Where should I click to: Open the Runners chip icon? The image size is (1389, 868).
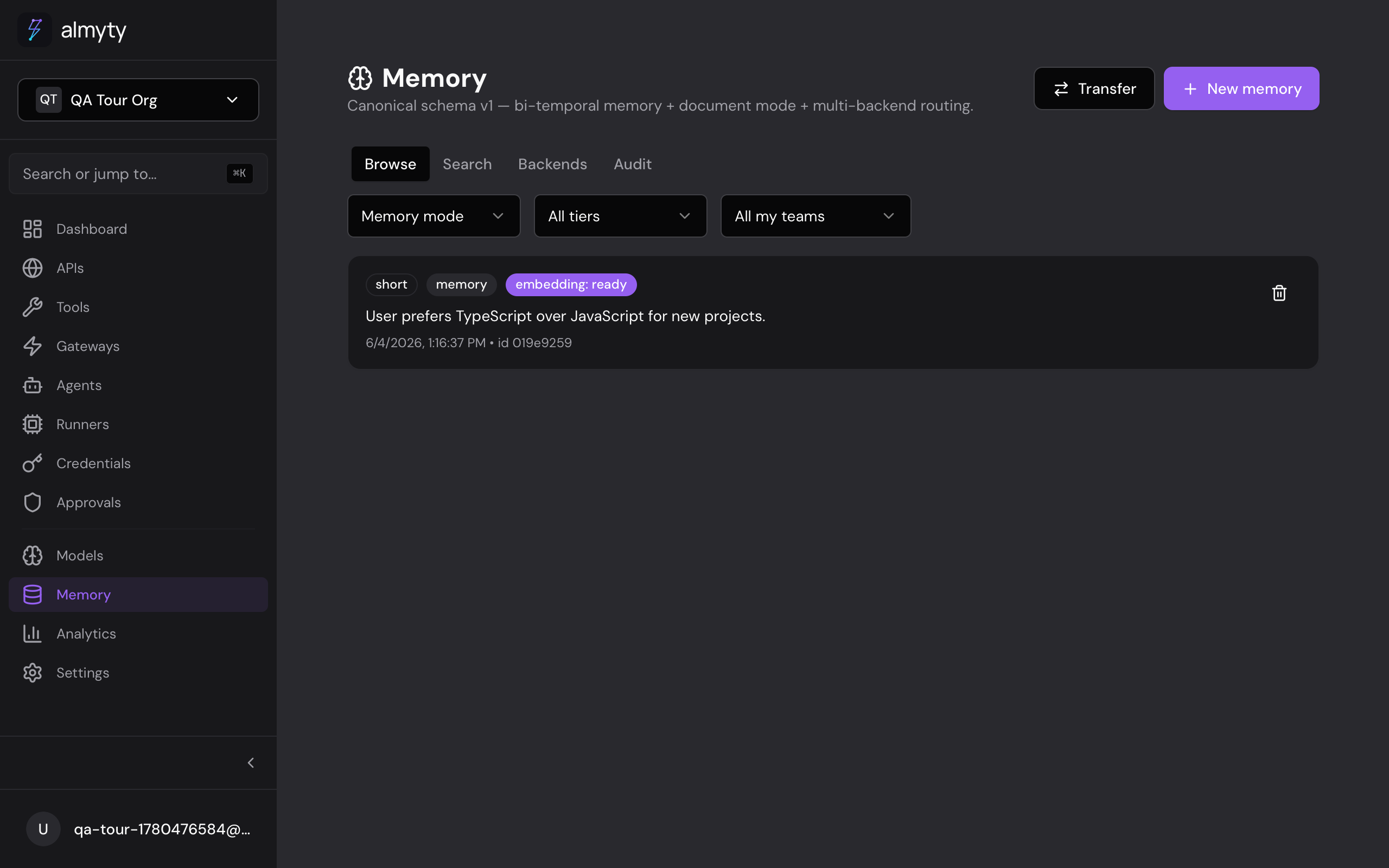(32, 424)
